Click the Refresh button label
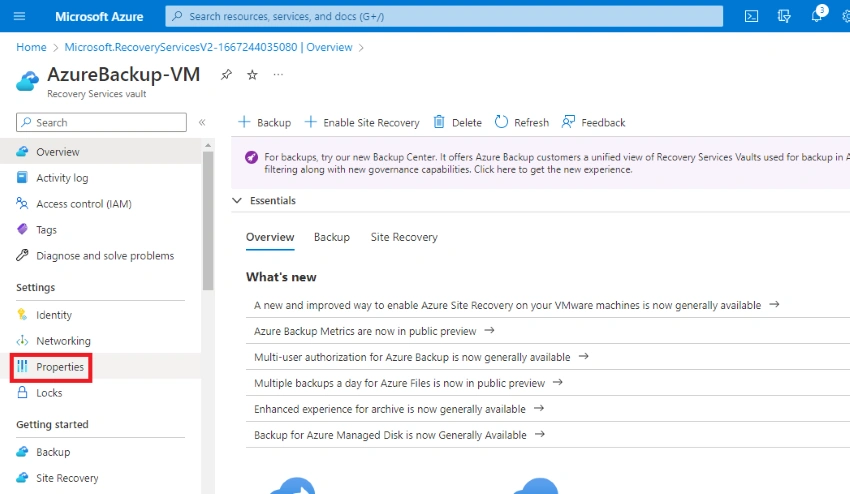Viewport: 850px width, 494px height. tap(531, 123)
